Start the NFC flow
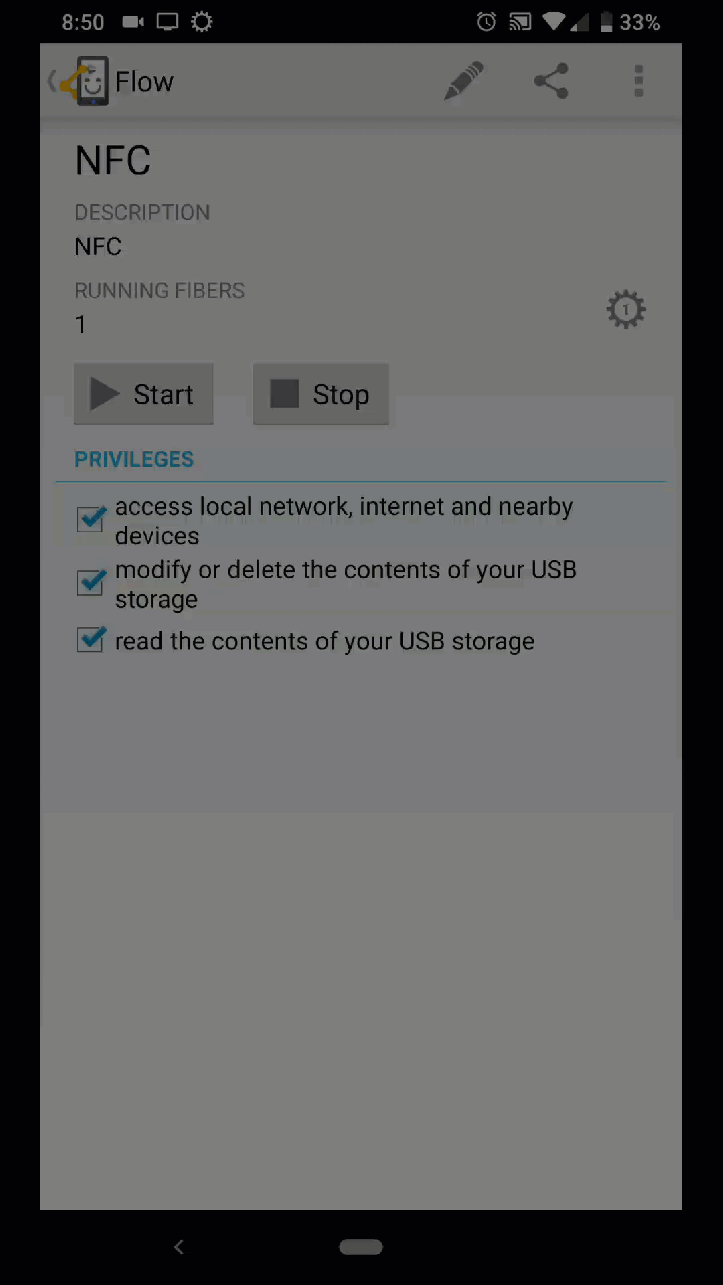The height and width of the screenshot is (1285, 723). click(x=143, y=394)
